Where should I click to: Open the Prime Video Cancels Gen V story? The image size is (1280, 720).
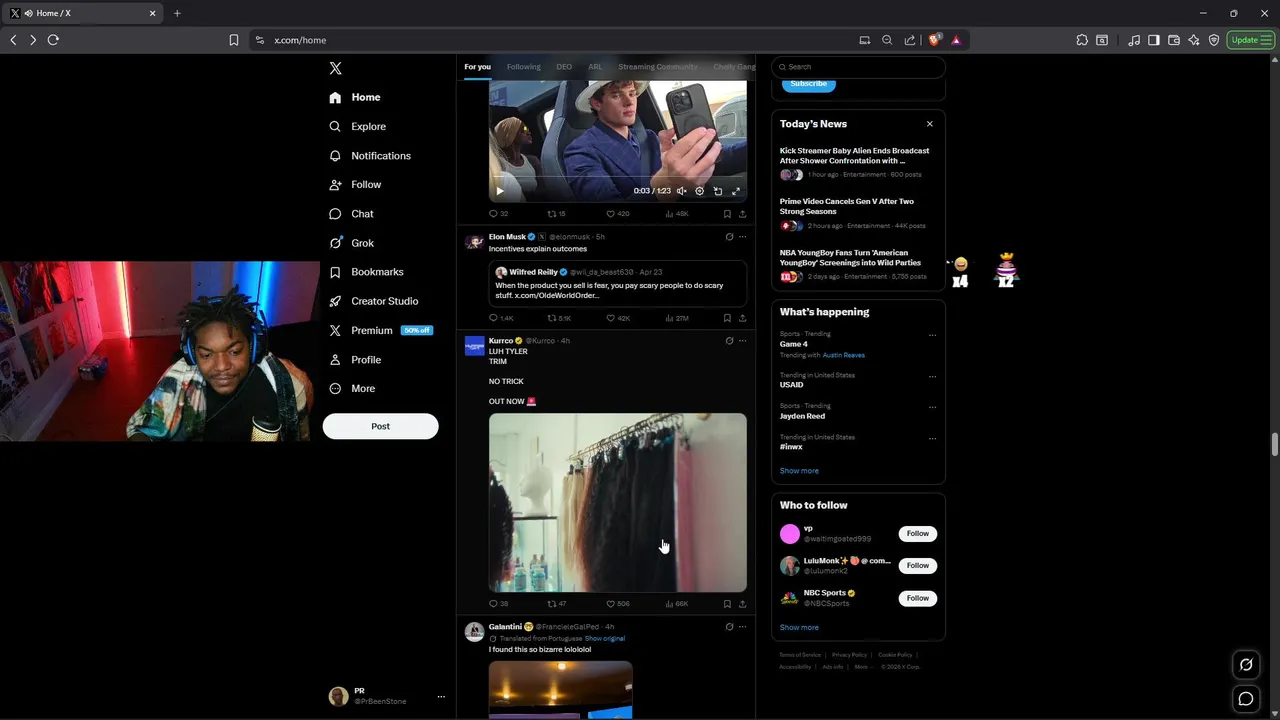coord(857,215)
